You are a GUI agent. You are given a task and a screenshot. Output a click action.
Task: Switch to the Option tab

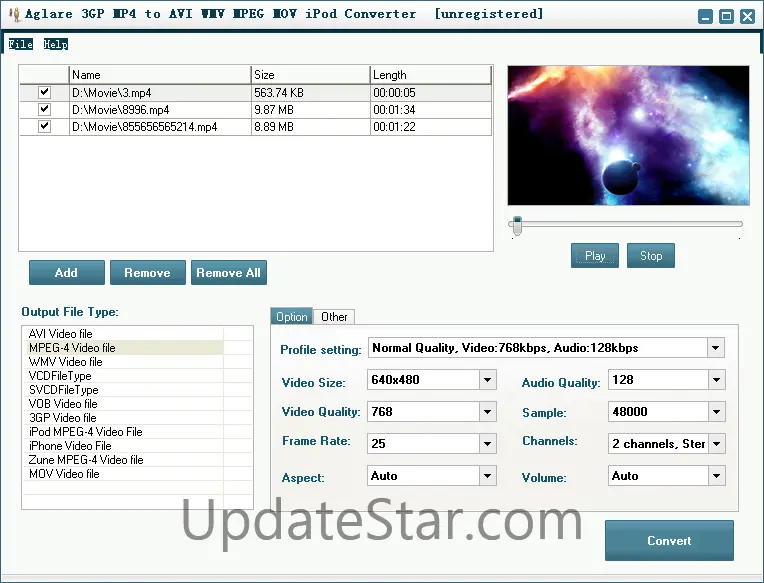coord(292,317)
